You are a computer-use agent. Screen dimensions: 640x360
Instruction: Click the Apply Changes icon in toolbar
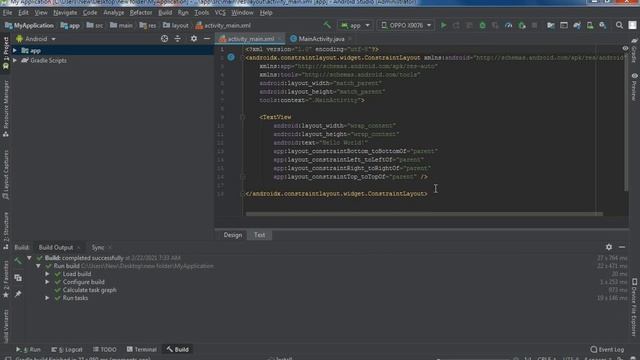[456, 25]
